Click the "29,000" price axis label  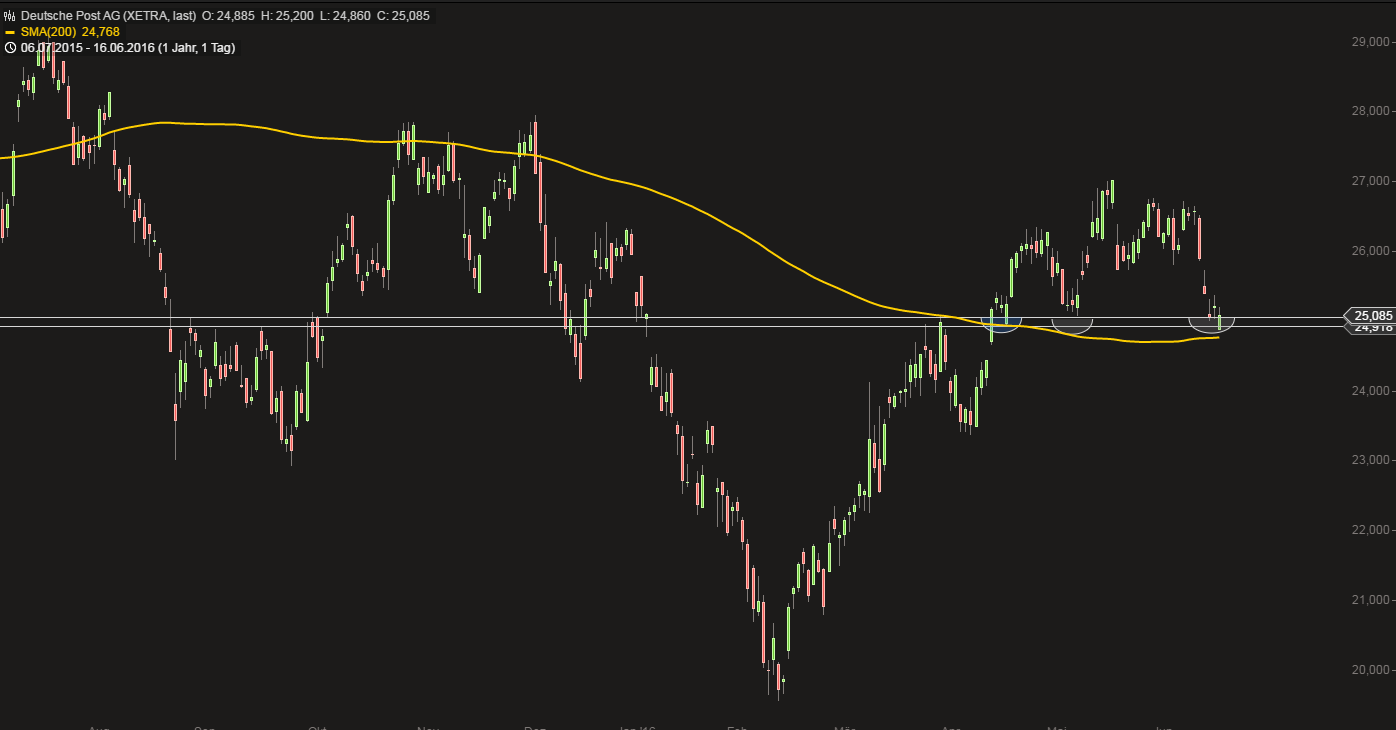pos(1370,42)
